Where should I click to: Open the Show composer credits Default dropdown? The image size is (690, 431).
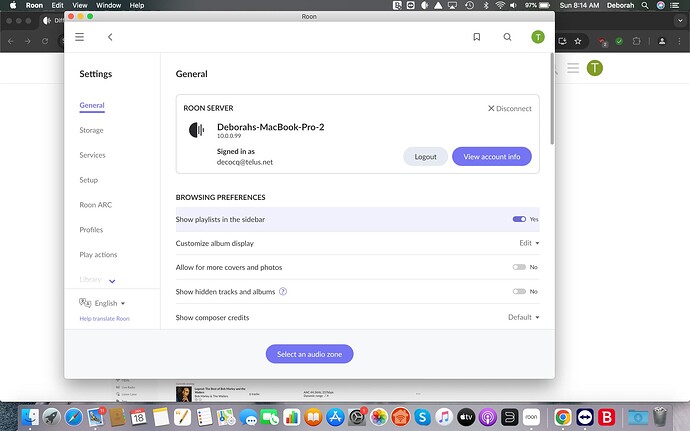pos(524,317)
